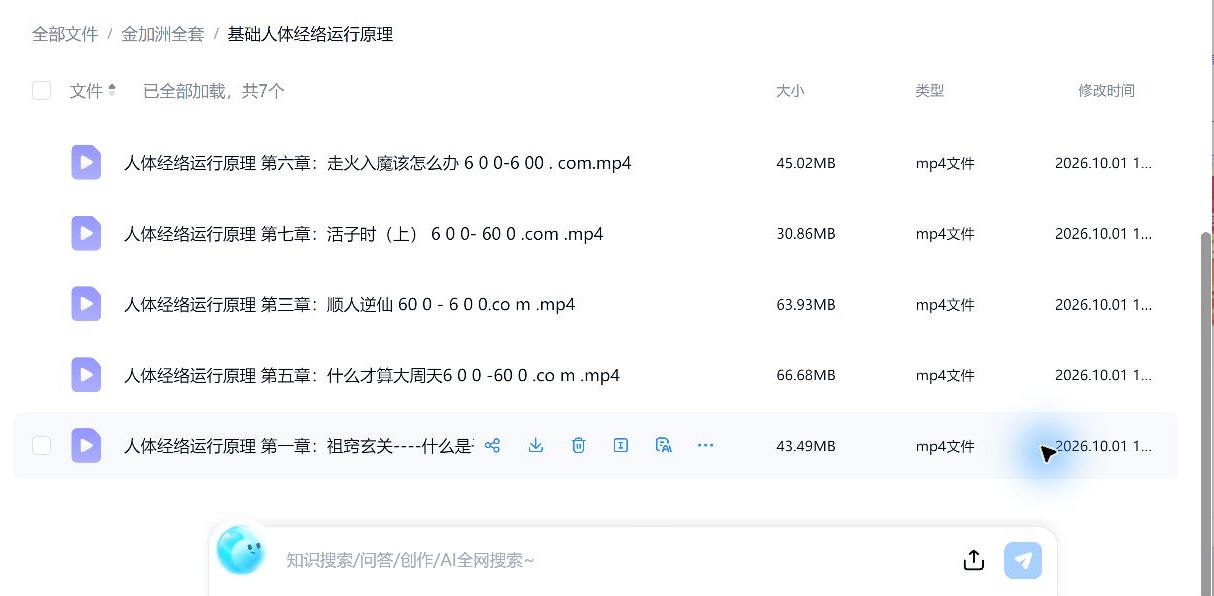Sort files by name using 文件 arrow
This screenshot has height=596, width=1214.
click(112, 90)
